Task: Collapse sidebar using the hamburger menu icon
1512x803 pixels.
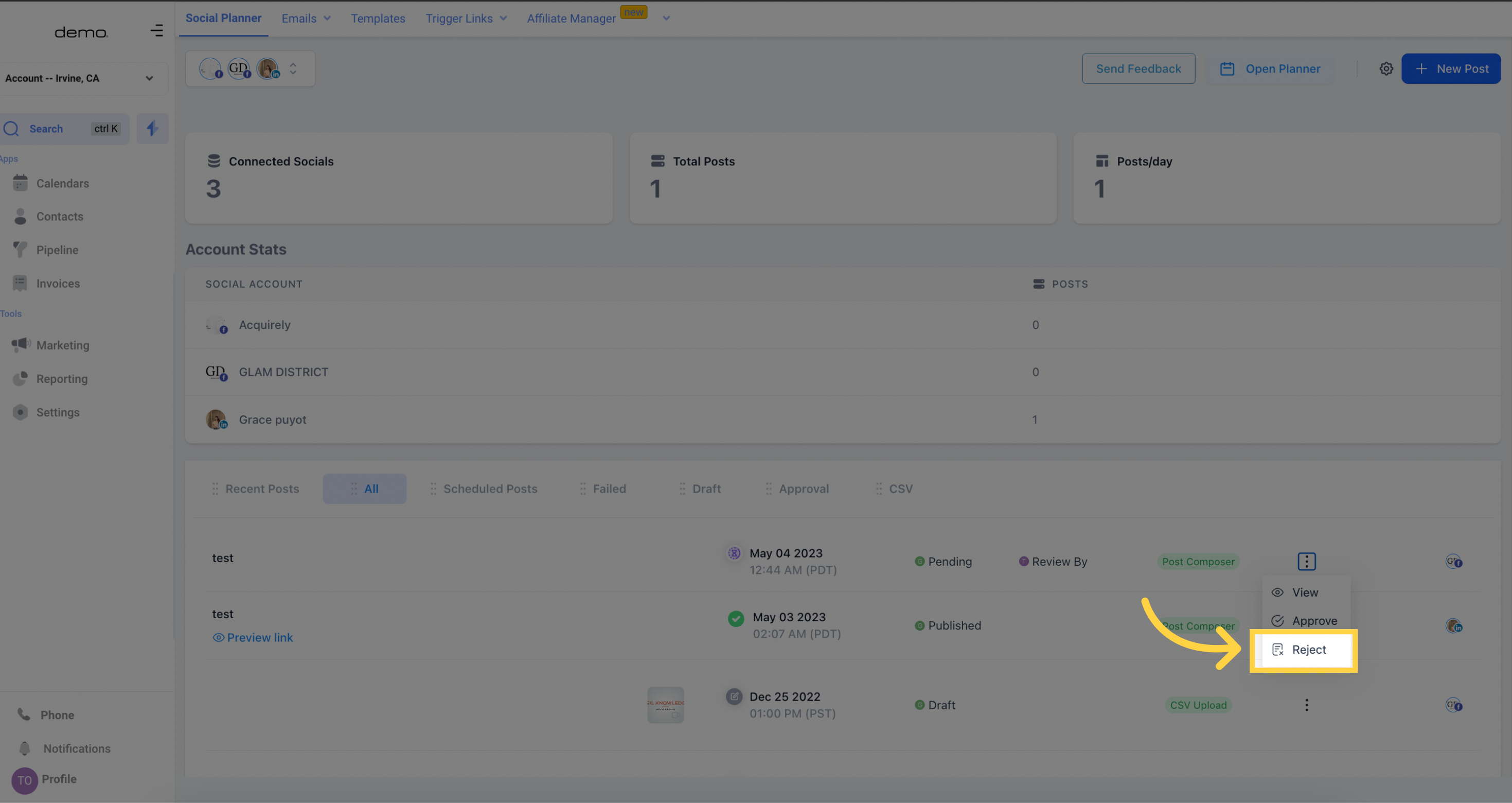Action: pyautogui.click(x=157, y=30)
